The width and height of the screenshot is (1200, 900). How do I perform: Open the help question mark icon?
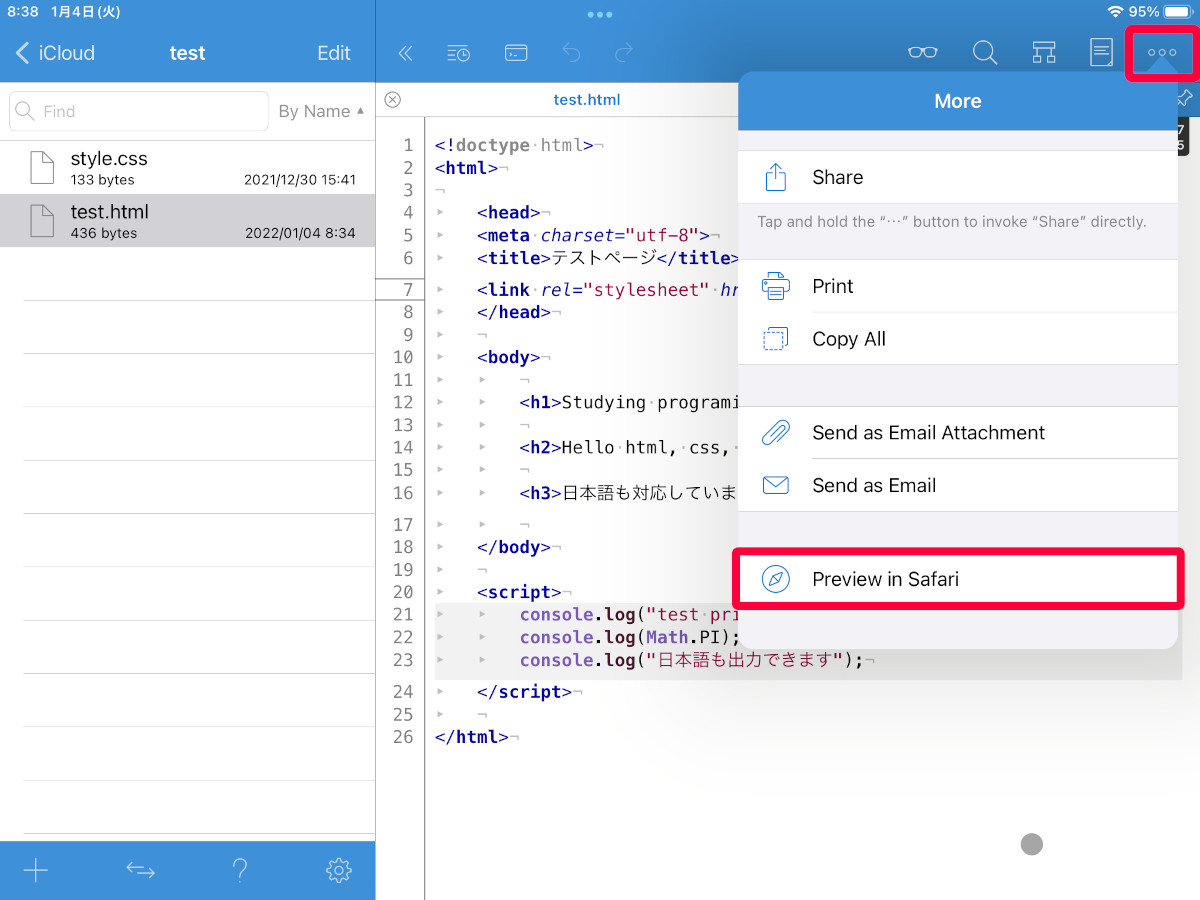pyautogui.click(x=240, y=870)
